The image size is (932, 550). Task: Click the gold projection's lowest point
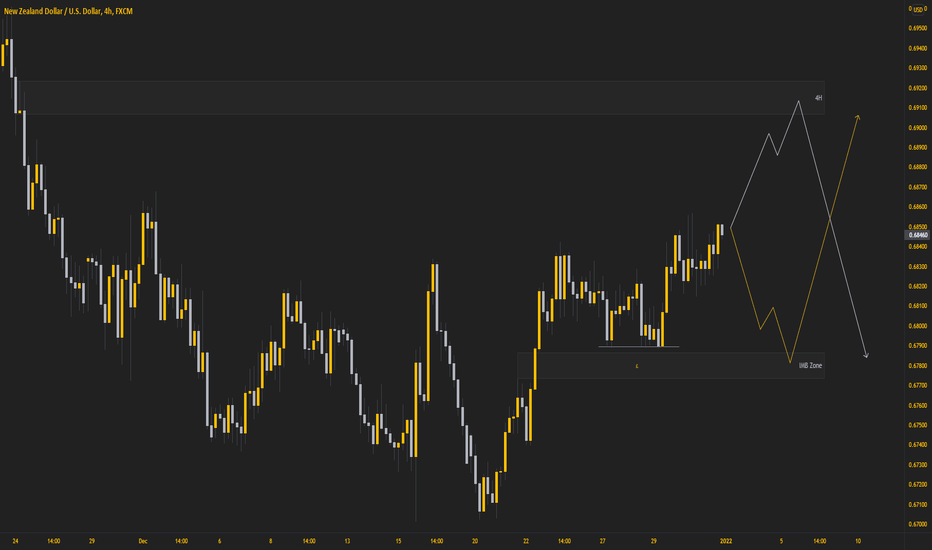pyautogui.click(x=790, y=362)
